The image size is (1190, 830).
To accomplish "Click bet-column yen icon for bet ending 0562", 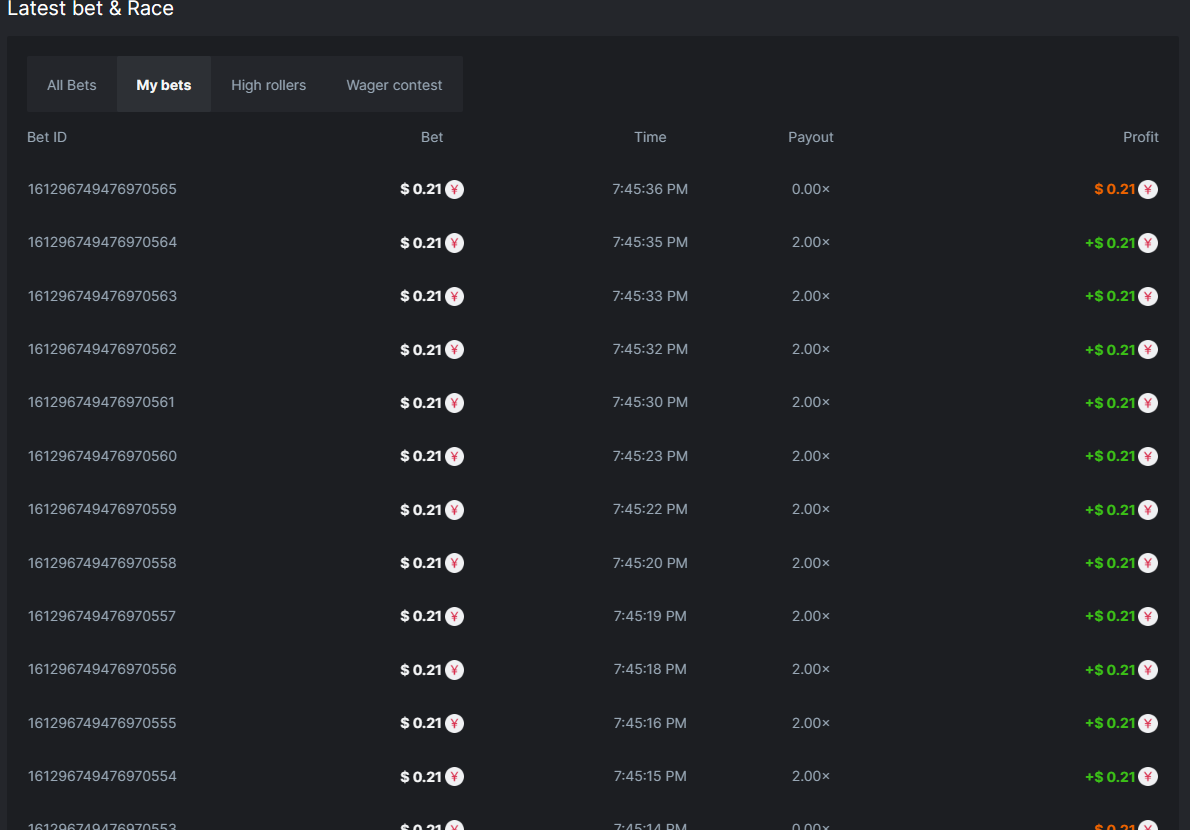I will (454, 350).
